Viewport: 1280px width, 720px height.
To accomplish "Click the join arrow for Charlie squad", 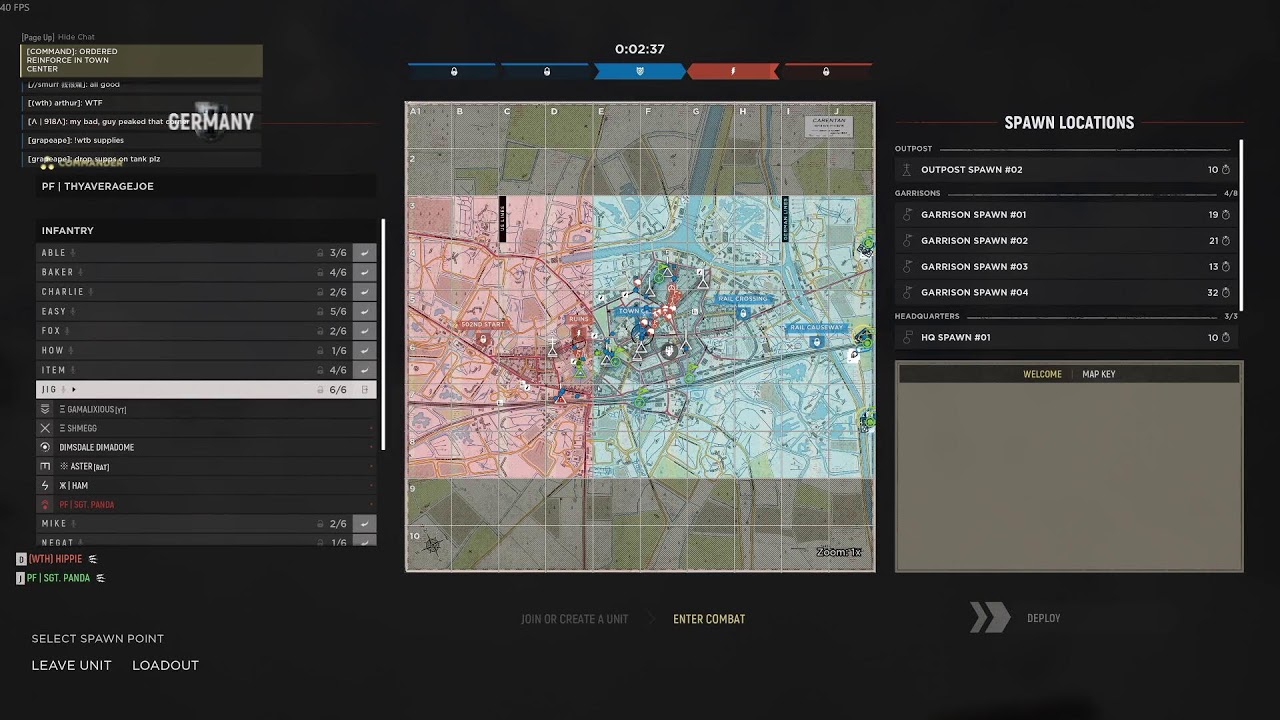I will pos(364,292).
